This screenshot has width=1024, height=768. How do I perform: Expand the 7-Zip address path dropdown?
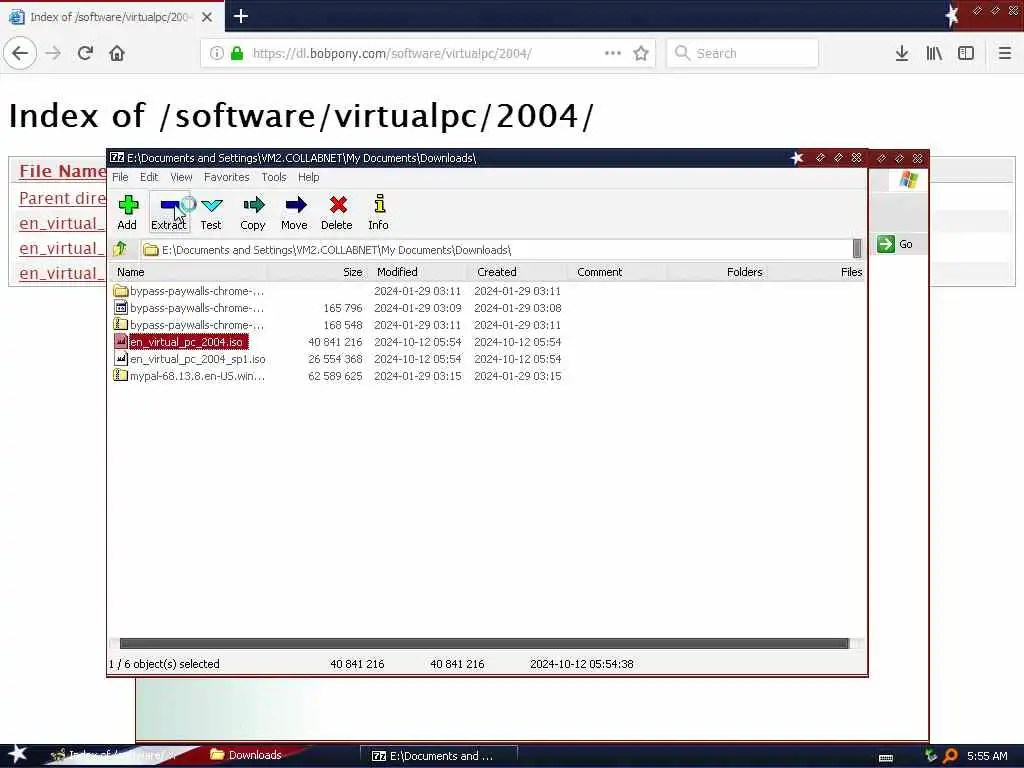pyautogui.click(x=857, y=249)
